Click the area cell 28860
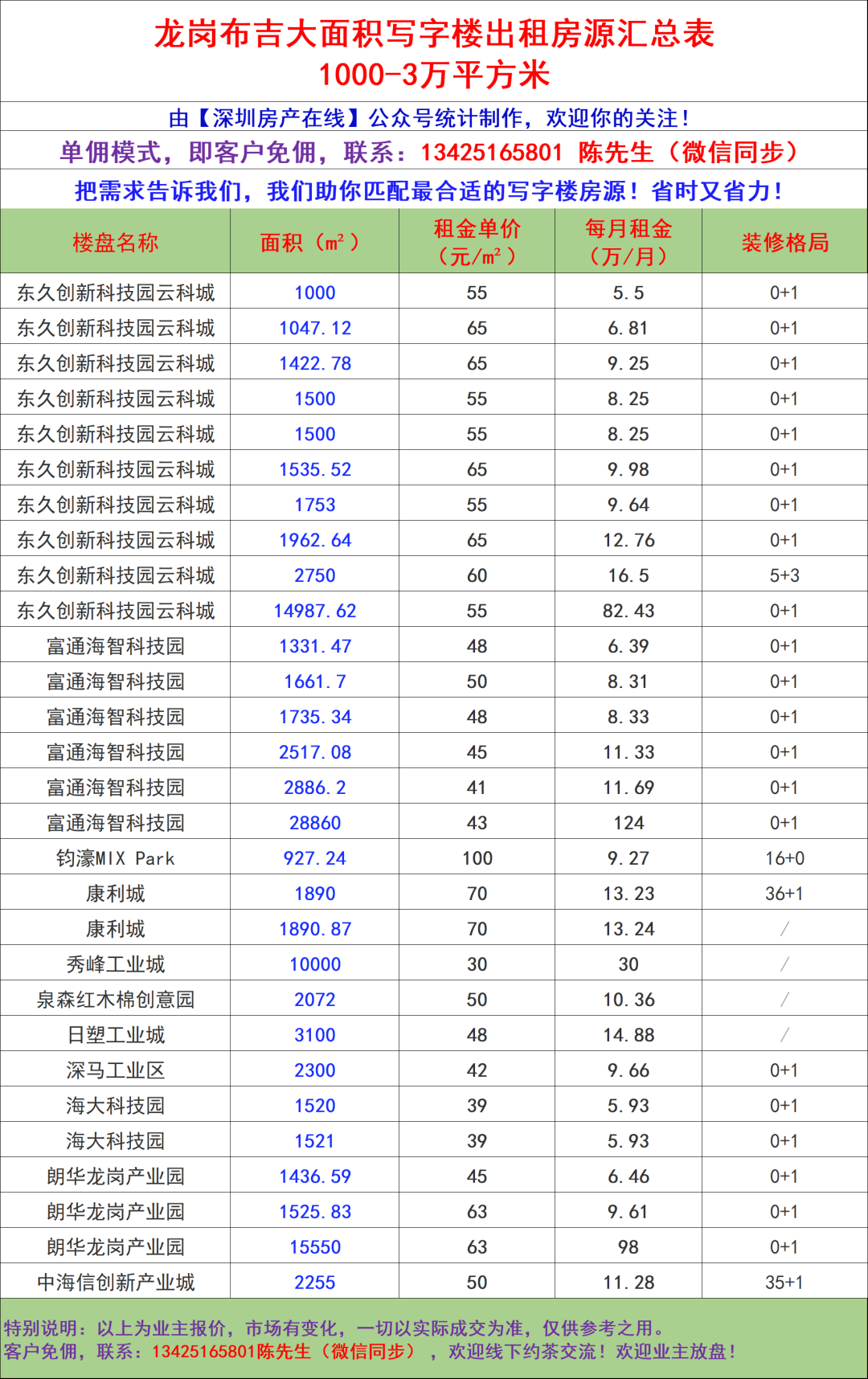This screenshot has height=1379, width=868. coord(315,823)
